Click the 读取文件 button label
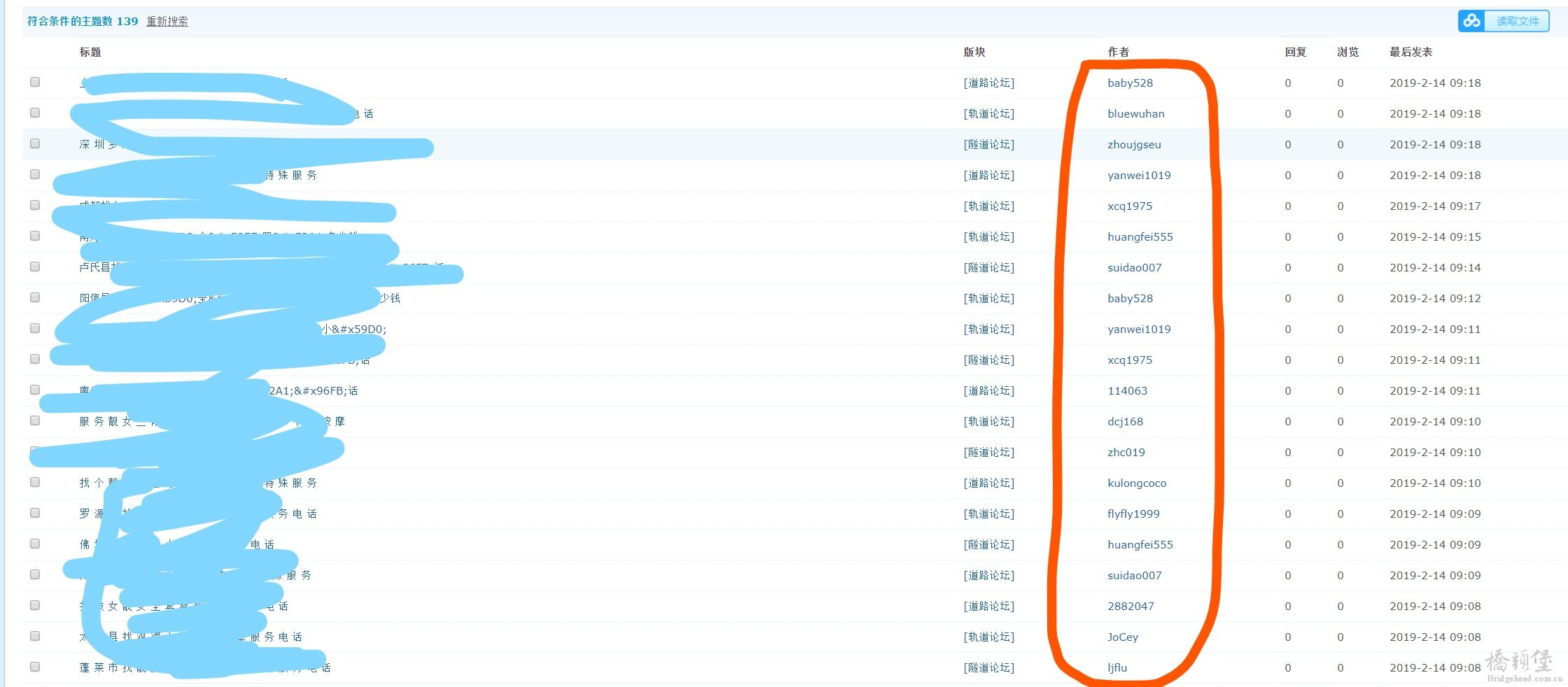The width and height of the screenshot is (1568, 687). pos(1518,21)
